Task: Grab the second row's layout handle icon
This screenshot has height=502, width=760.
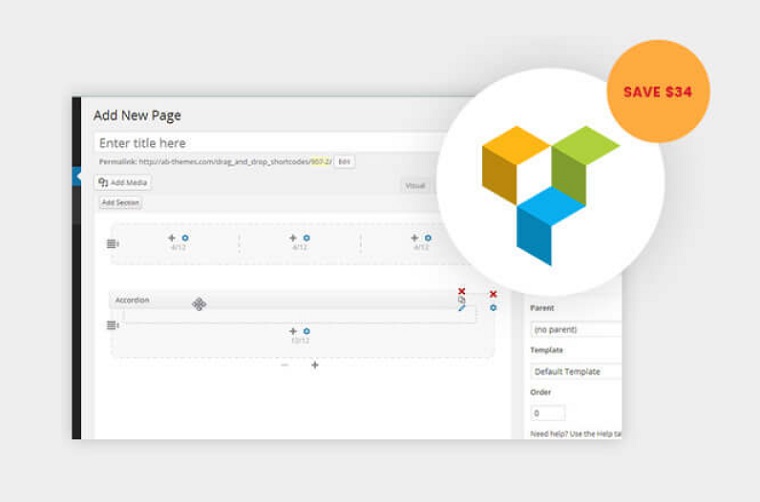Action: pos(112,325)
